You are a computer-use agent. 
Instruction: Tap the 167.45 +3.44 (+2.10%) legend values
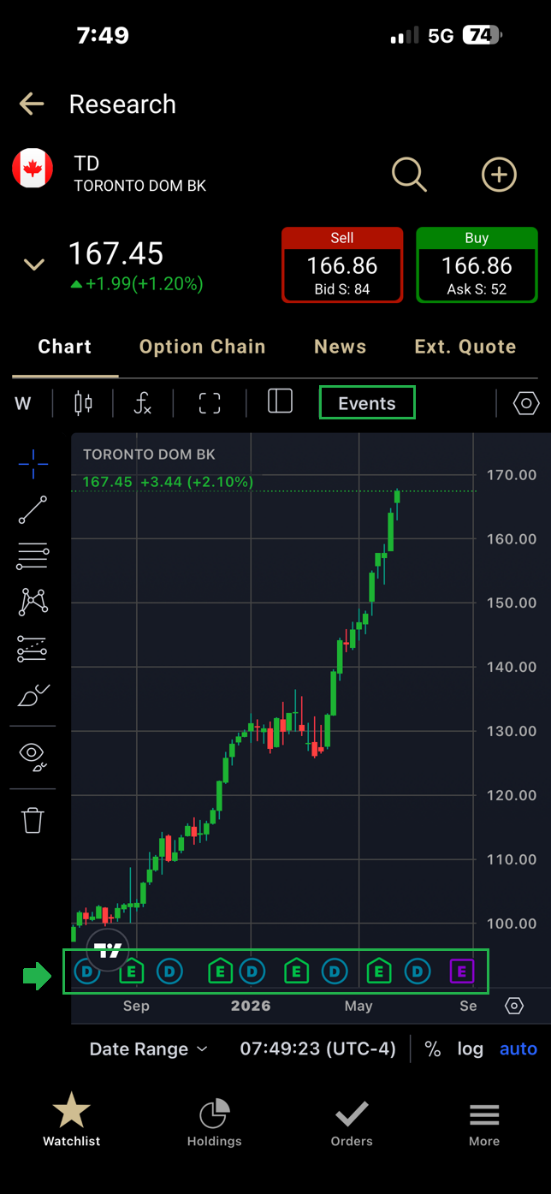pyautogui.click(x=167, y=482)
